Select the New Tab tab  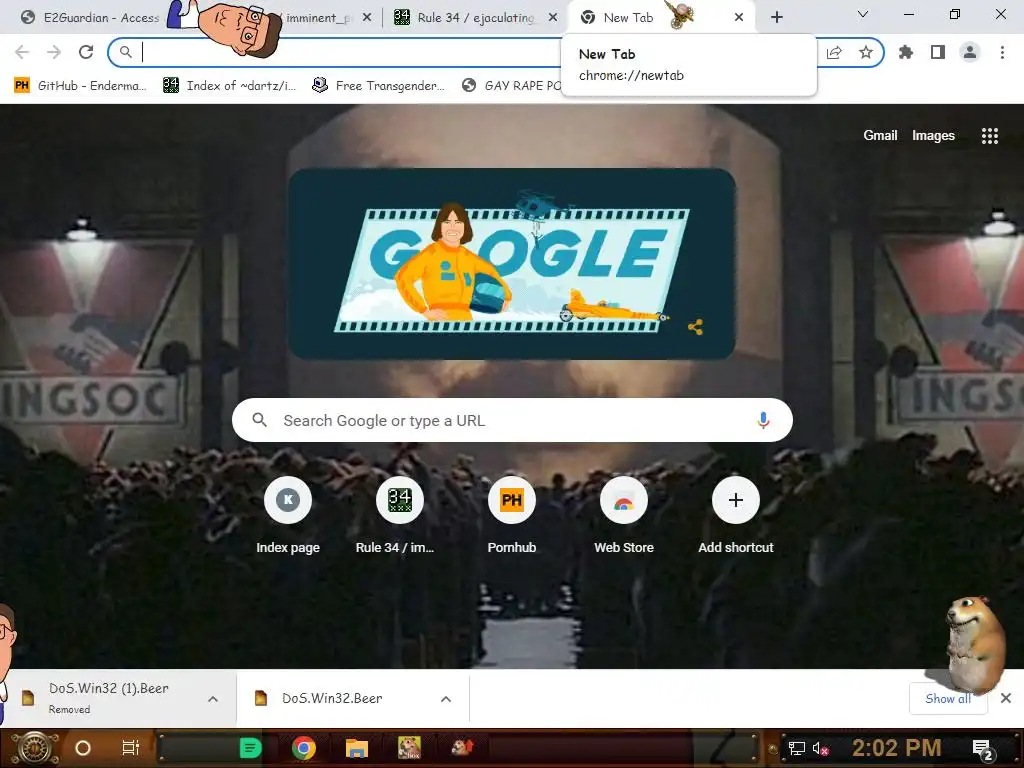[660, 18]
